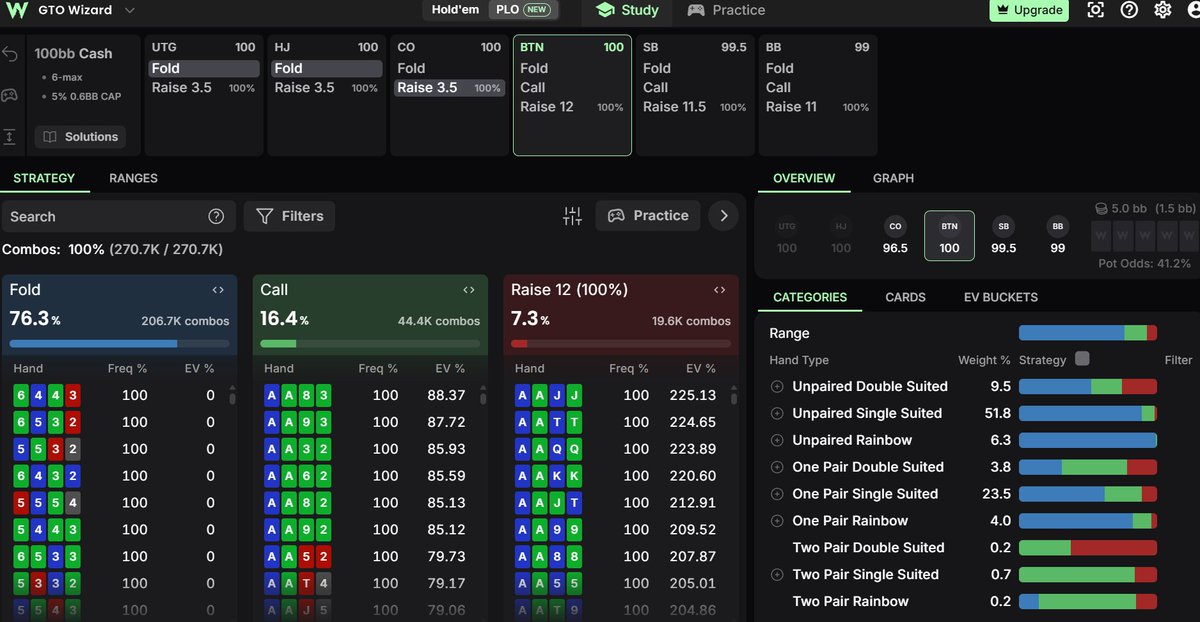Open the help question mark icon

(1129, 10)
